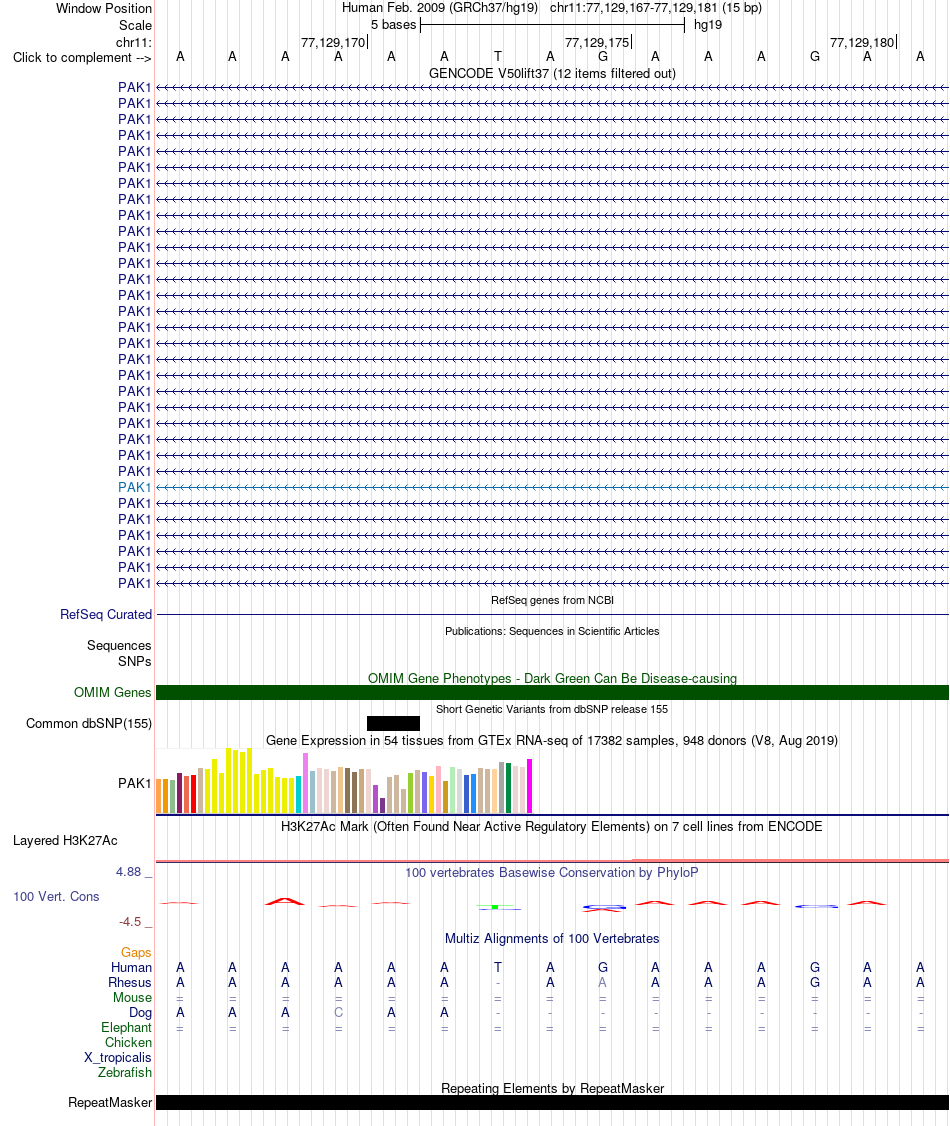The image size is (950, 1126).
Task: Click the "100 Vert. Cons" label
Action: 56,897
